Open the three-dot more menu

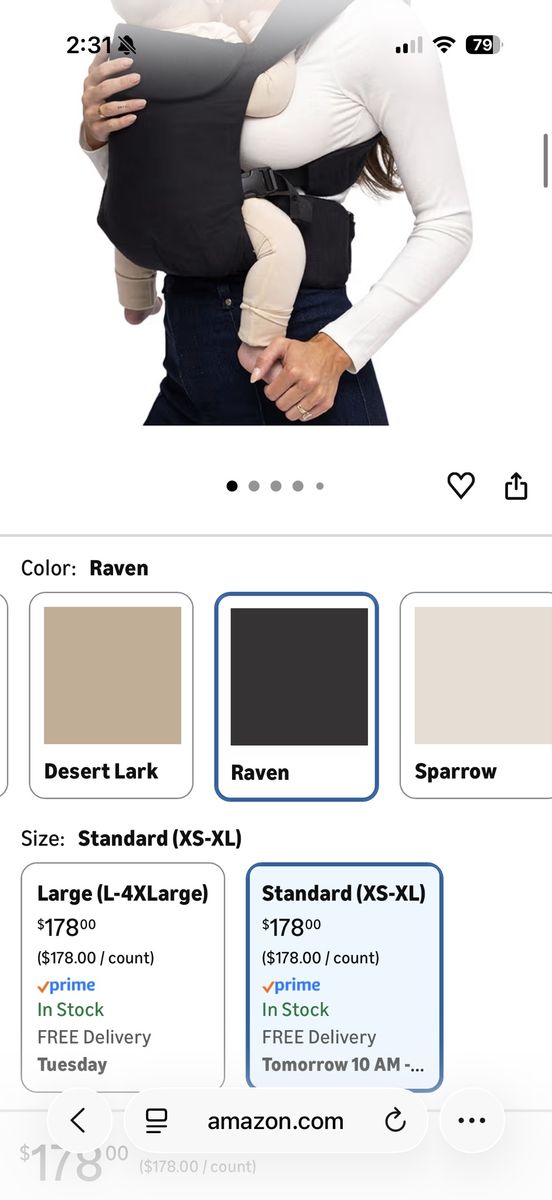pos(471,1121)
